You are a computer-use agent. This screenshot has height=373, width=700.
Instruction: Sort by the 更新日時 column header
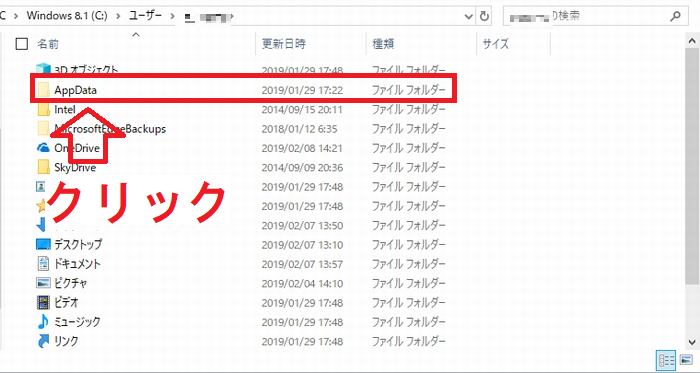284,44
